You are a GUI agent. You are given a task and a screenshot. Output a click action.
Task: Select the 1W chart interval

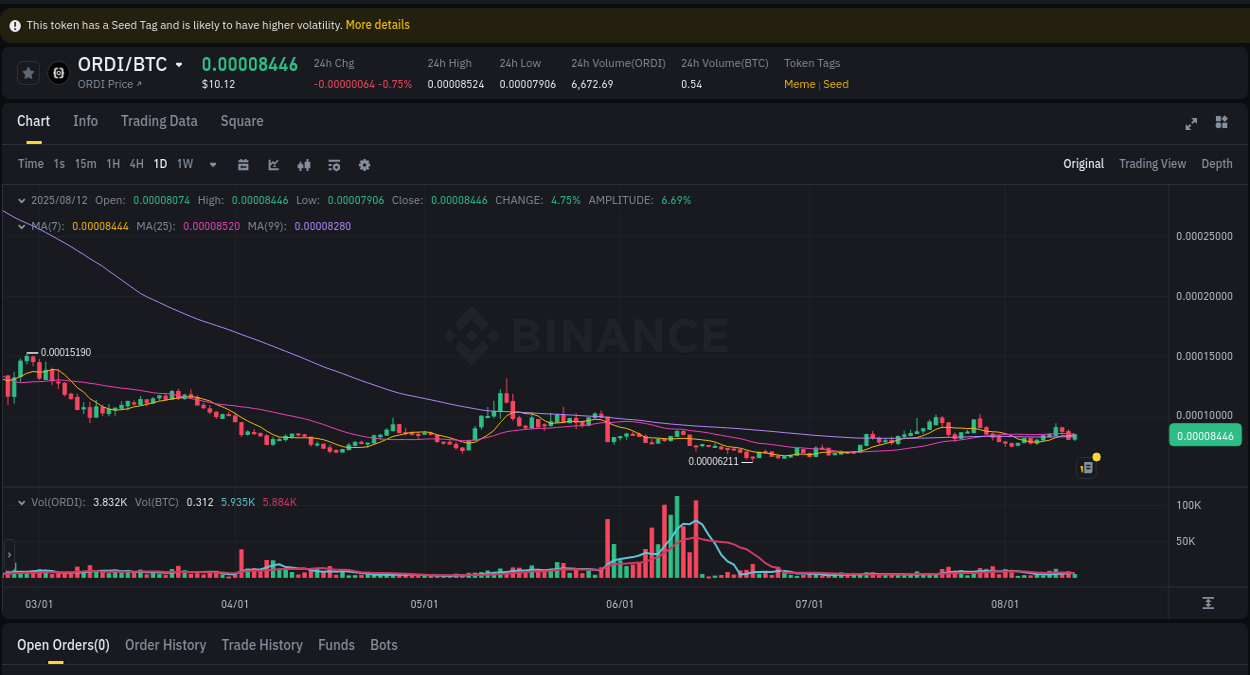click(x=184, y=163)
